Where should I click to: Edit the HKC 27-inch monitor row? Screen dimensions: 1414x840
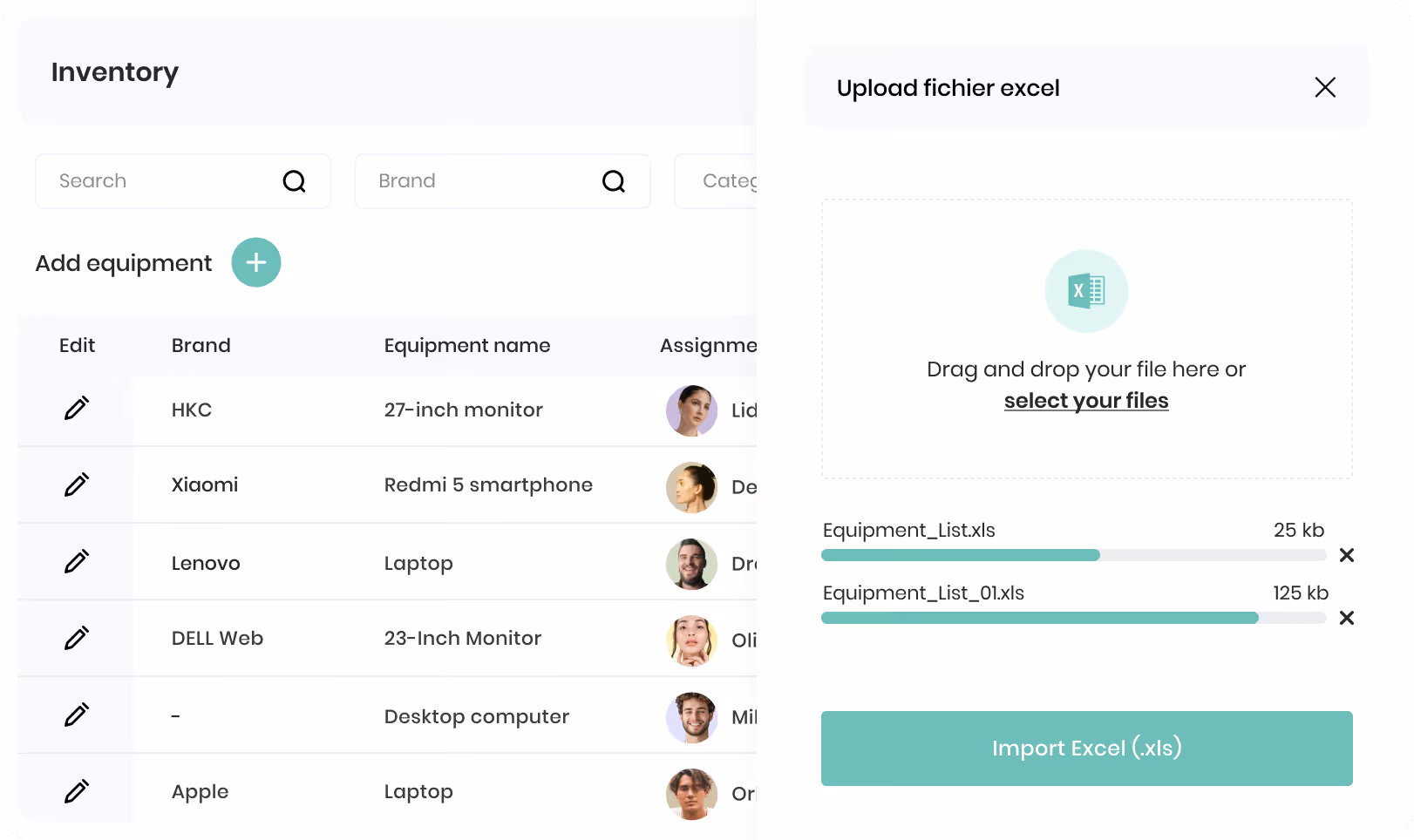(77, 408)
